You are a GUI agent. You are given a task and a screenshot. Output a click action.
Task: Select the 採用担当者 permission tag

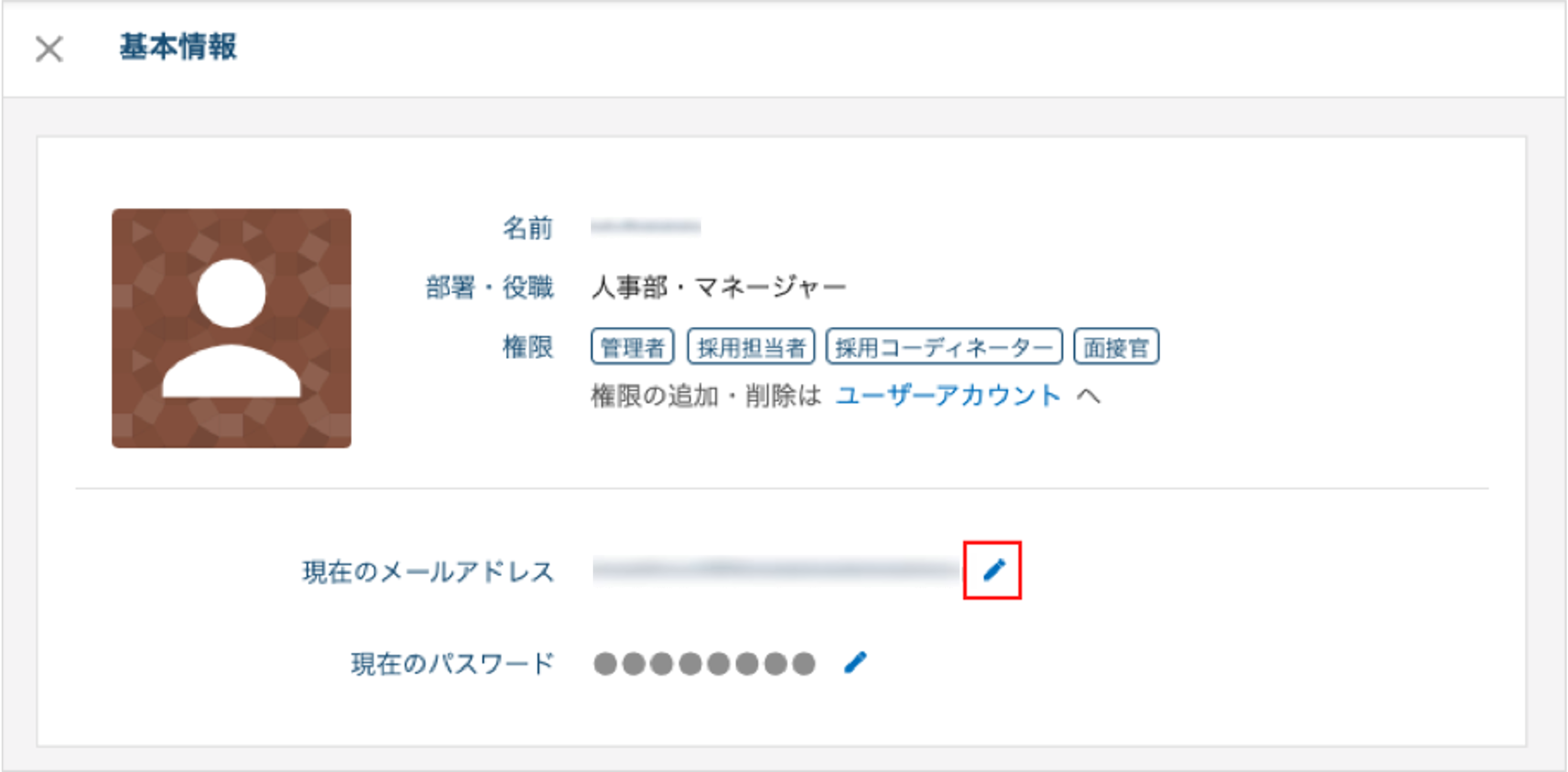click(x=751, y=346)
